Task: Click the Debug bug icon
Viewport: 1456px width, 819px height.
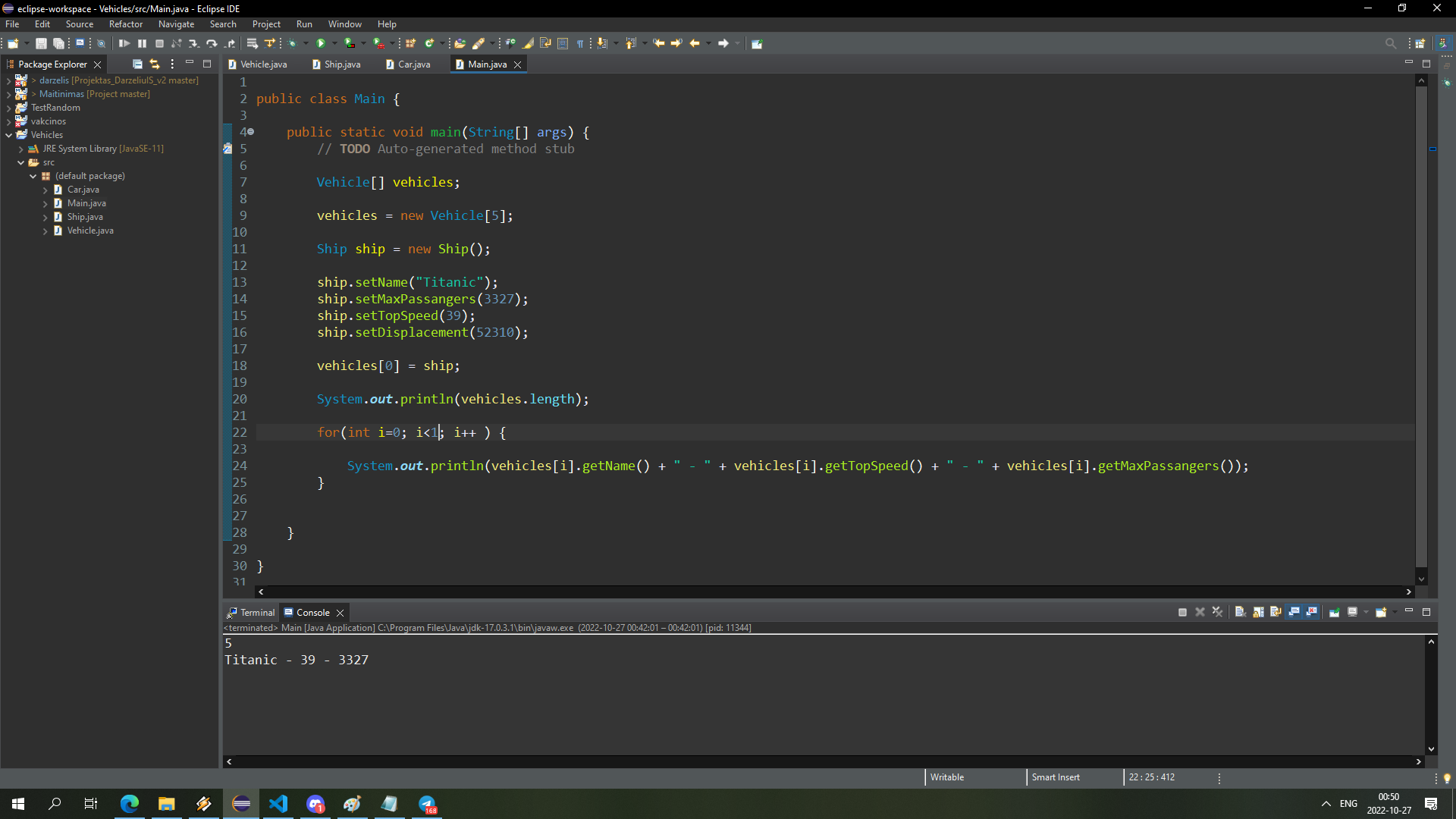Action: pyautogui.click(x=292, y=43)
